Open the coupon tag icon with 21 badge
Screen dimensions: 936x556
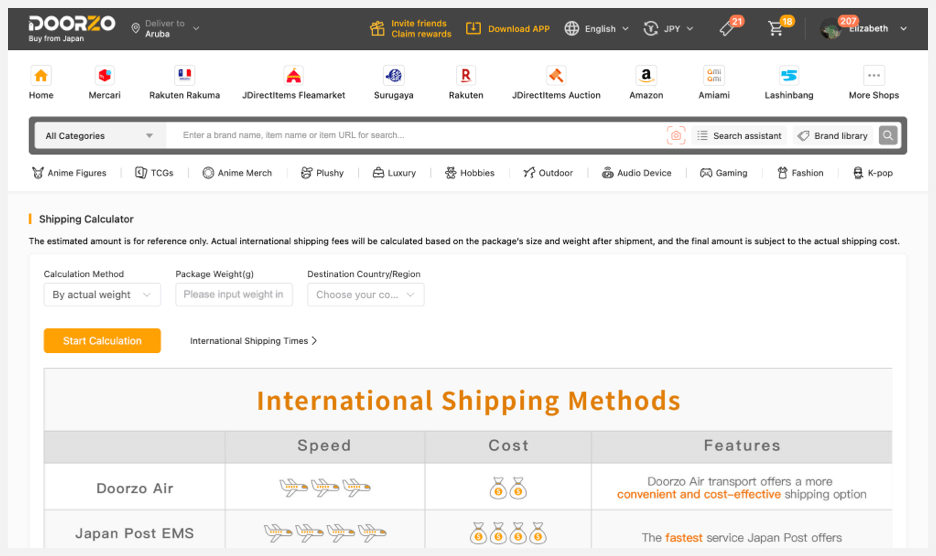(x=726, y=28)
